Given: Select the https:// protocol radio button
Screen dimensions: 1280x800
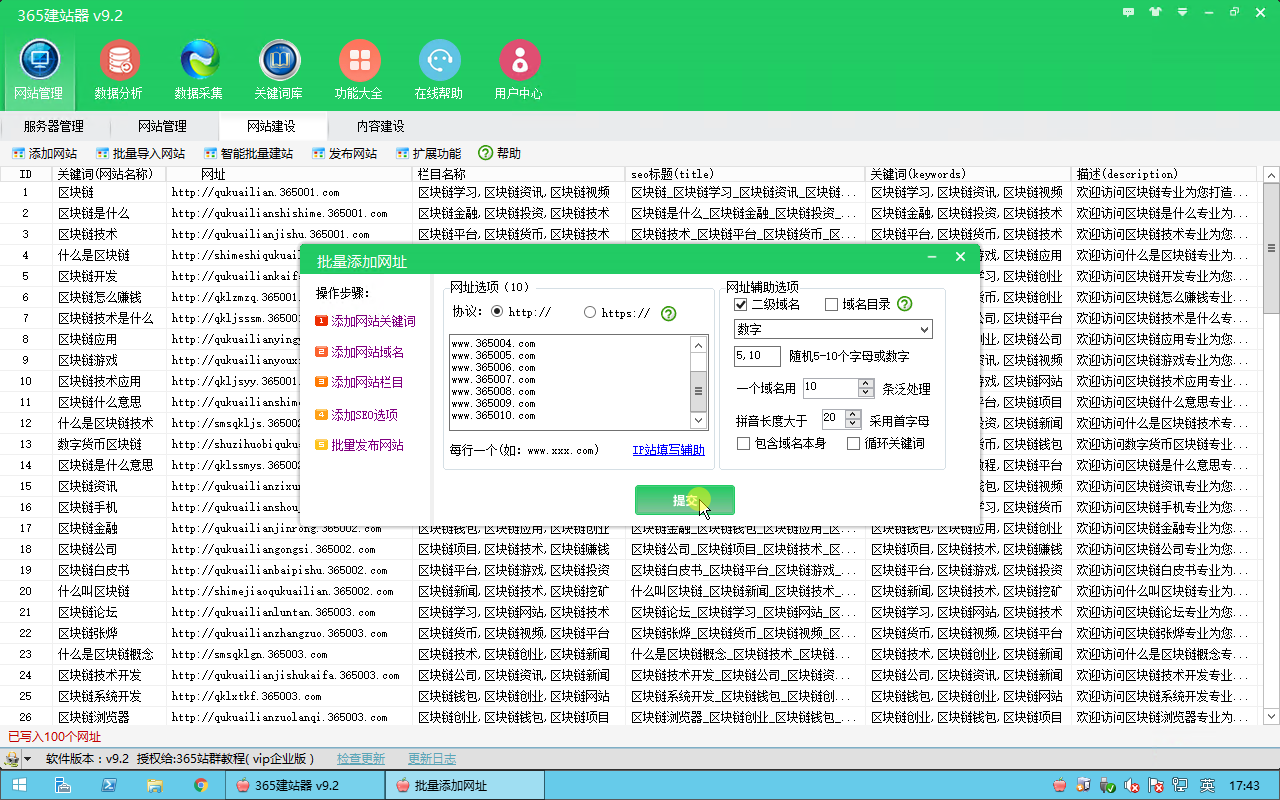Looking at the screenshot, I should pyautogui.click(x=590, y=312).
